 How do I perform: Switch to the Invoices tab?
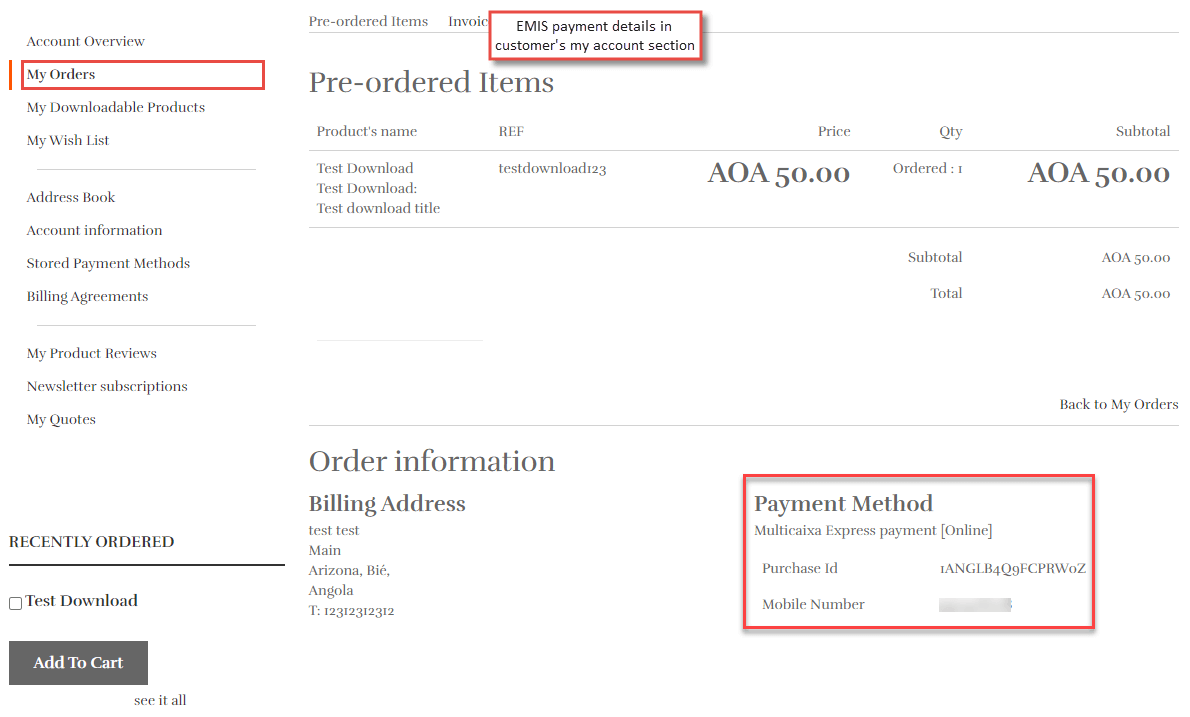(467, 20)
